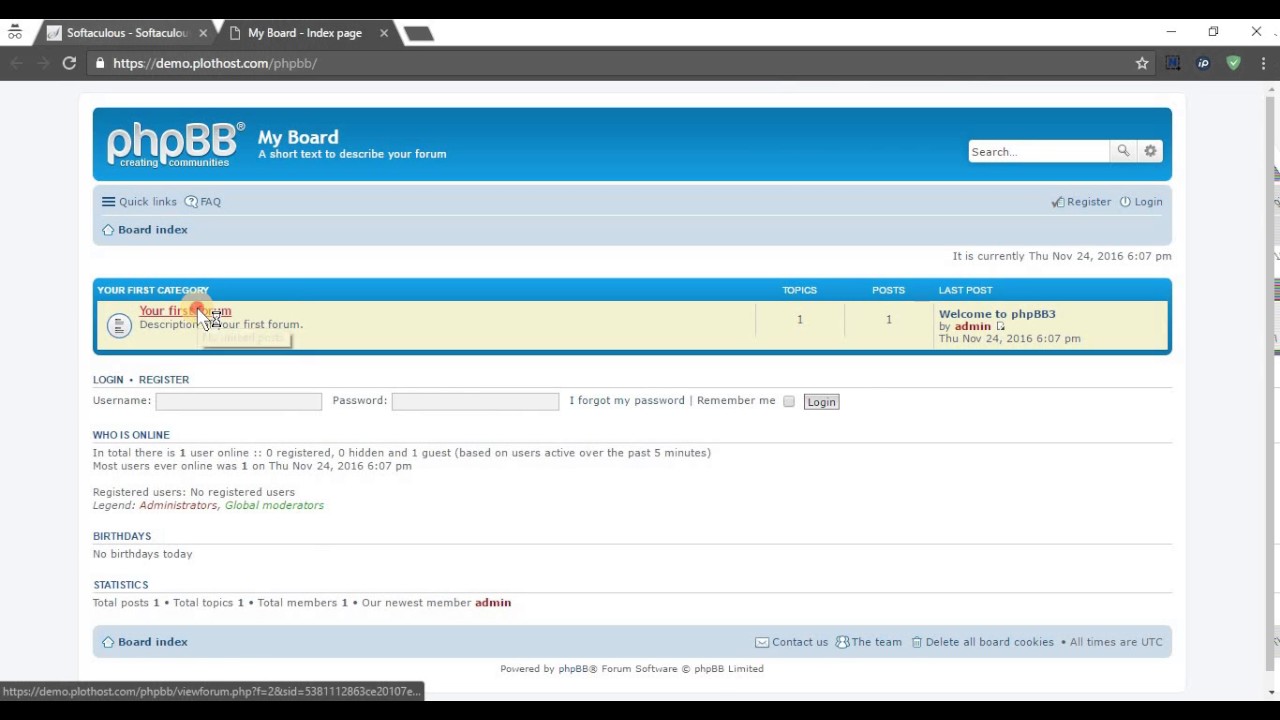Click the green shield extension icon
The height and width of the screenshot is (720, 1280).
1233,63
